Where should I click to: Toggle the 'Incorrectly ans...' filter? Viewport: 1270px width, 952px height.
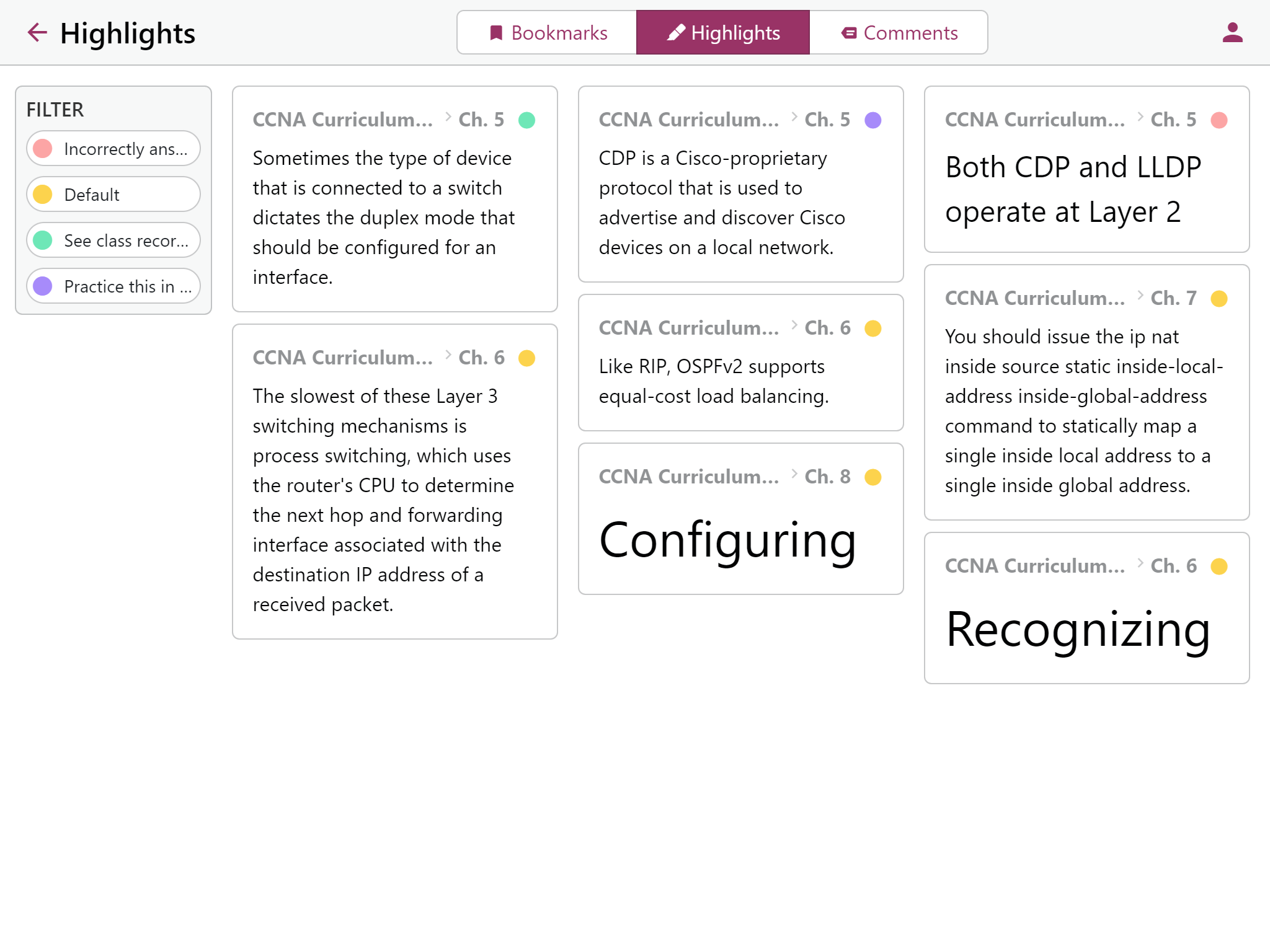click(x=113, y=149)
